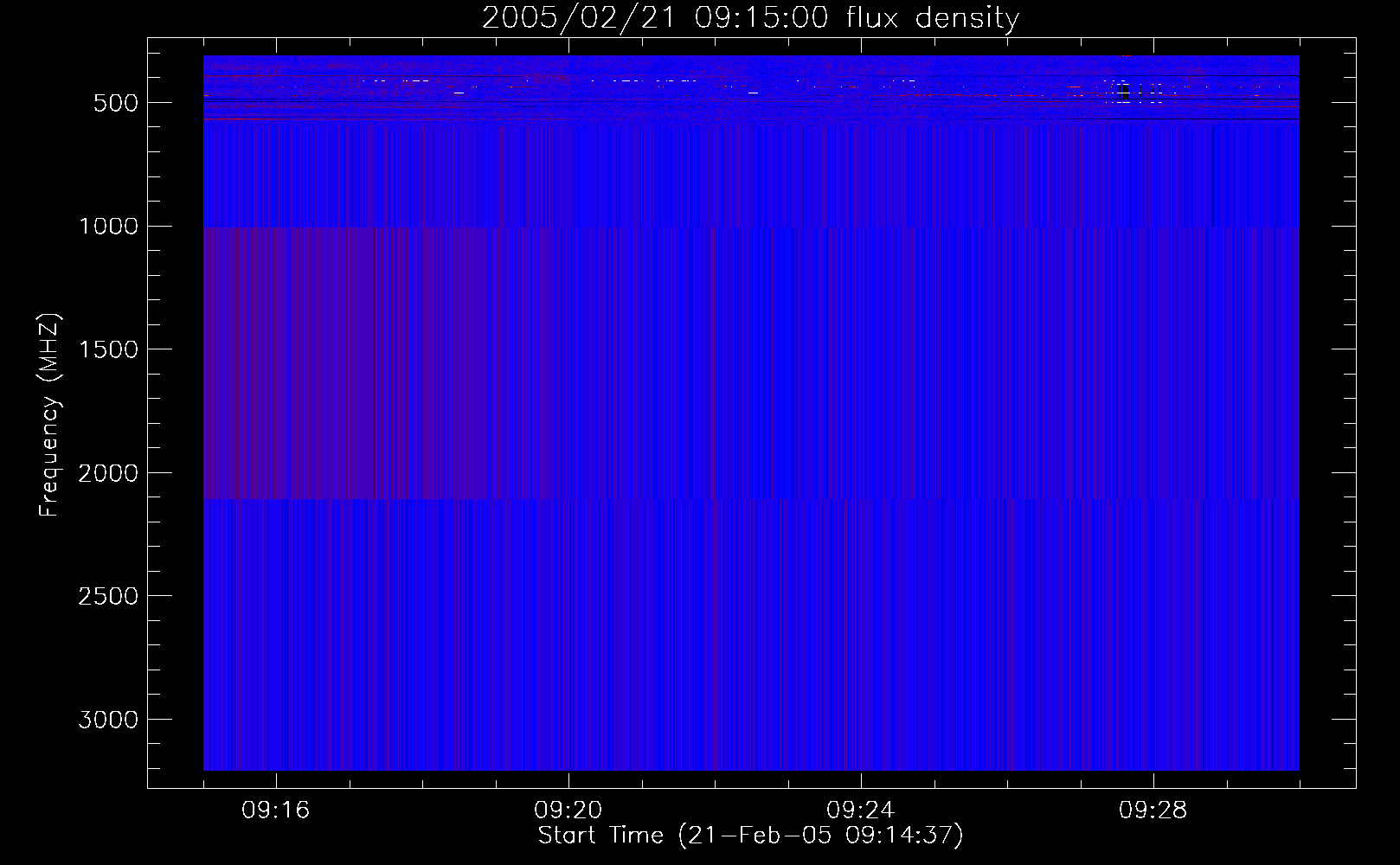
Task: Click the 09:28 time tick label
Action: (x=1153, y=811)
